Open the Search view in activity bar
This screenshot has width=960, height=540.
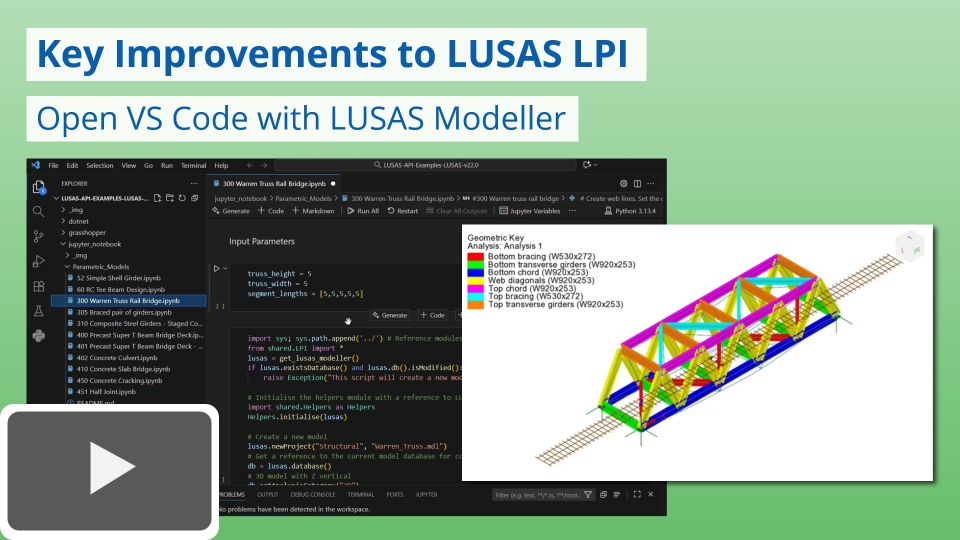[38, 211]
